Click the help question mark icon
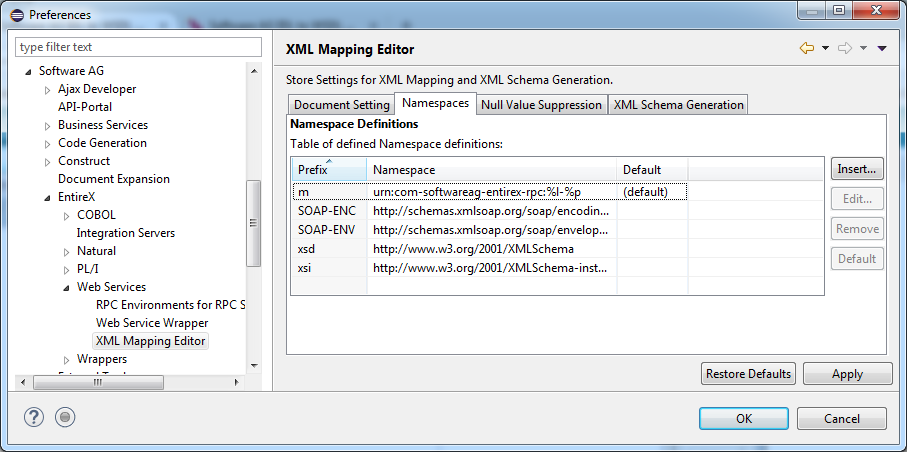 click(34, 417)
